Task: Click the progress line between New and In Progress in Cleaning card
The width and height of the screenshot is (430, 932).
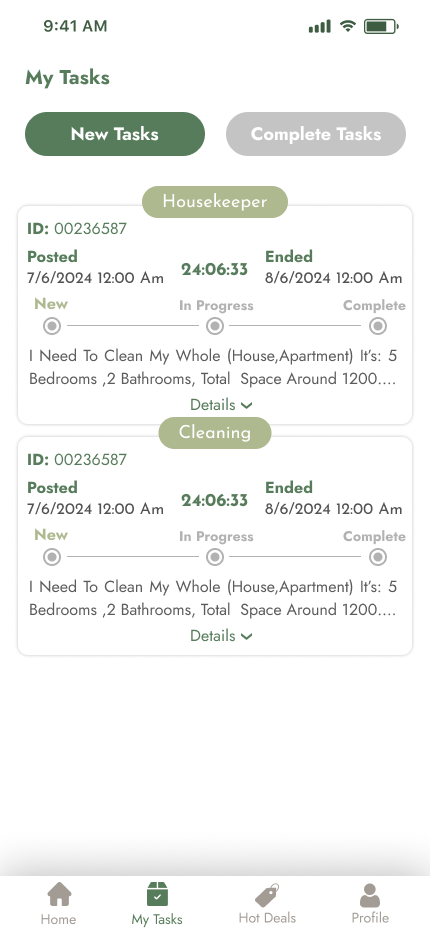Action: pos(133,557)
